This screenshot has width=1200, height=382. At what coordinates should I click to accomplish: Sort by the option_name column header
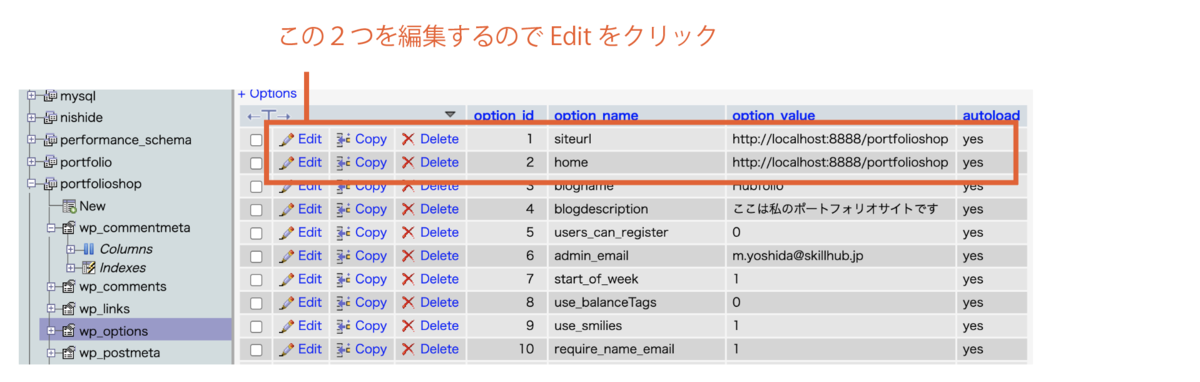click(x=596, y=115)
